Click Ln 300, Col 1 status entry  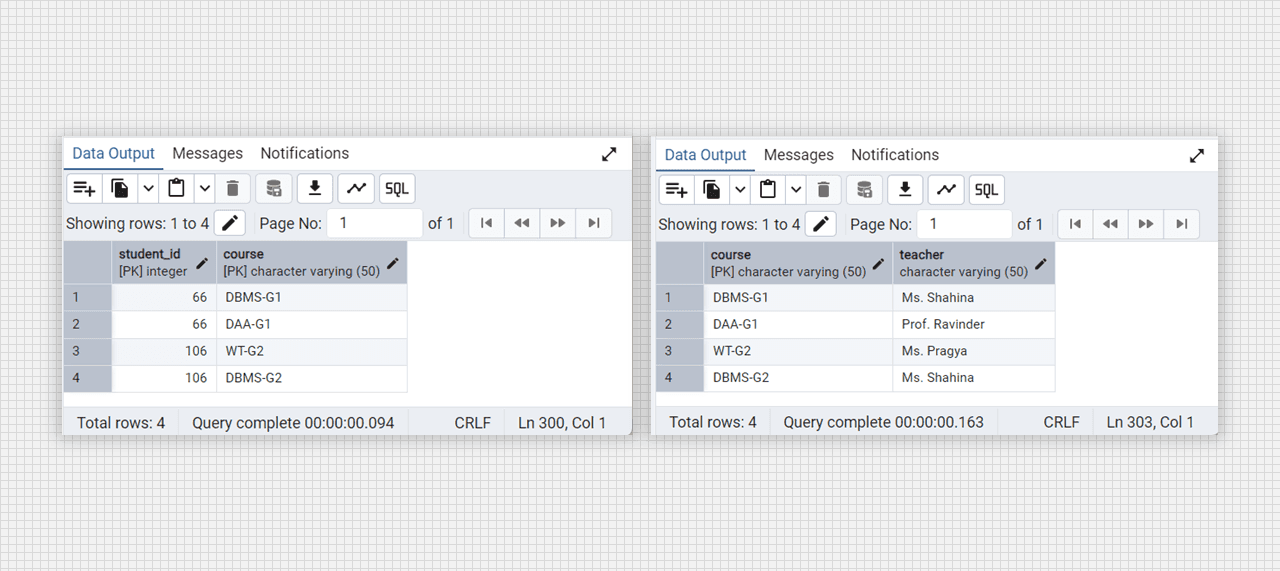pos(562,423)
